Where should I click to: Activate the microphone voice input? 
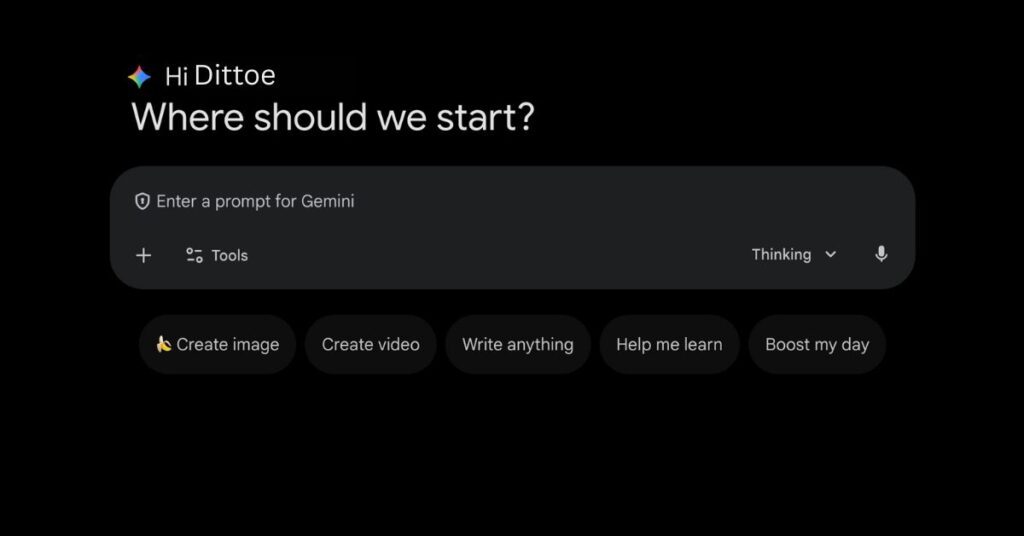point(881,255)
